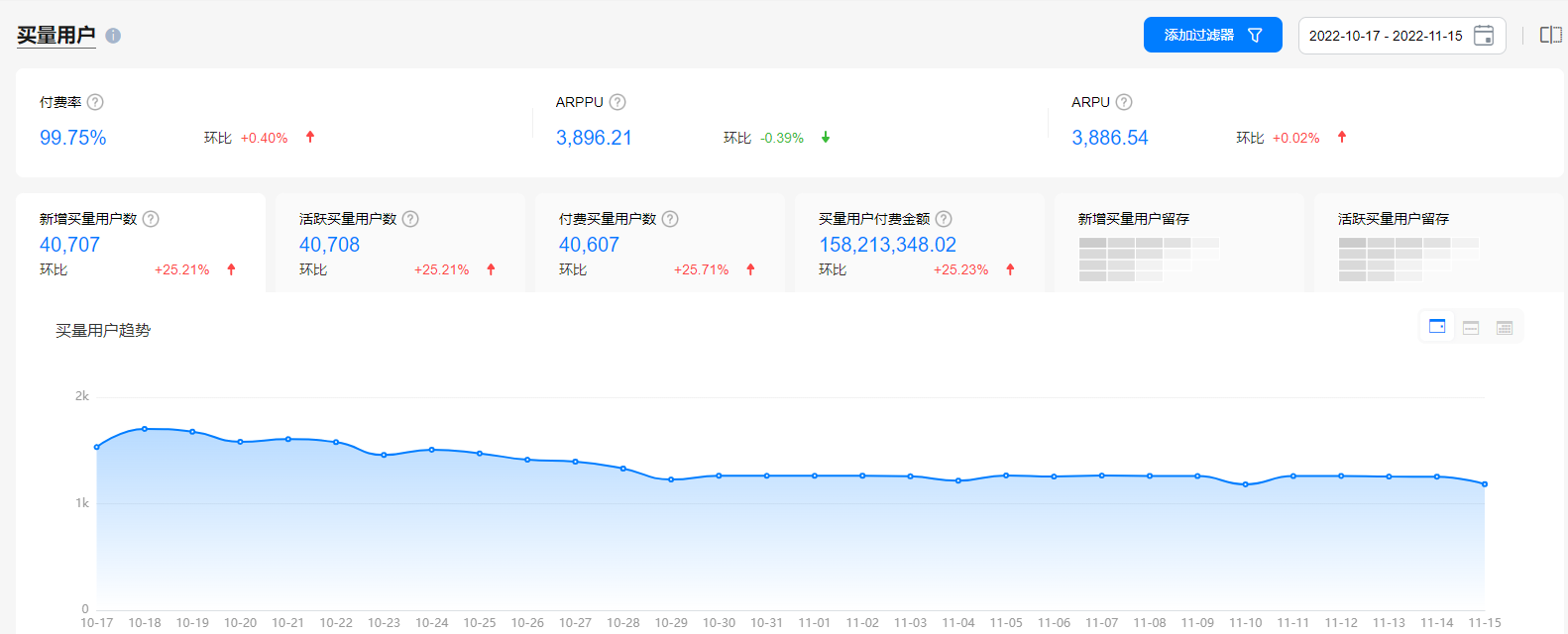Click the chart data point at 11-15
The height and width of the screenshot is (634, 1568).
coord(1485,484)
